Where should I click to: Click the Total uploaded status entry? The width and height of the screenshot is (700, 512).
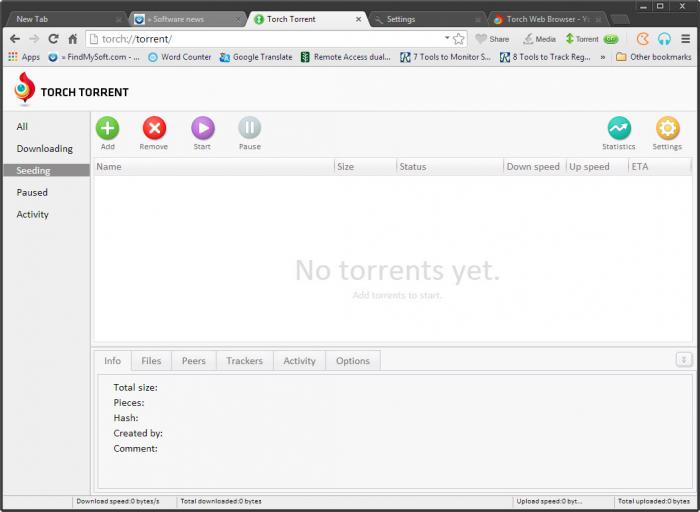(x=654, y=501)
